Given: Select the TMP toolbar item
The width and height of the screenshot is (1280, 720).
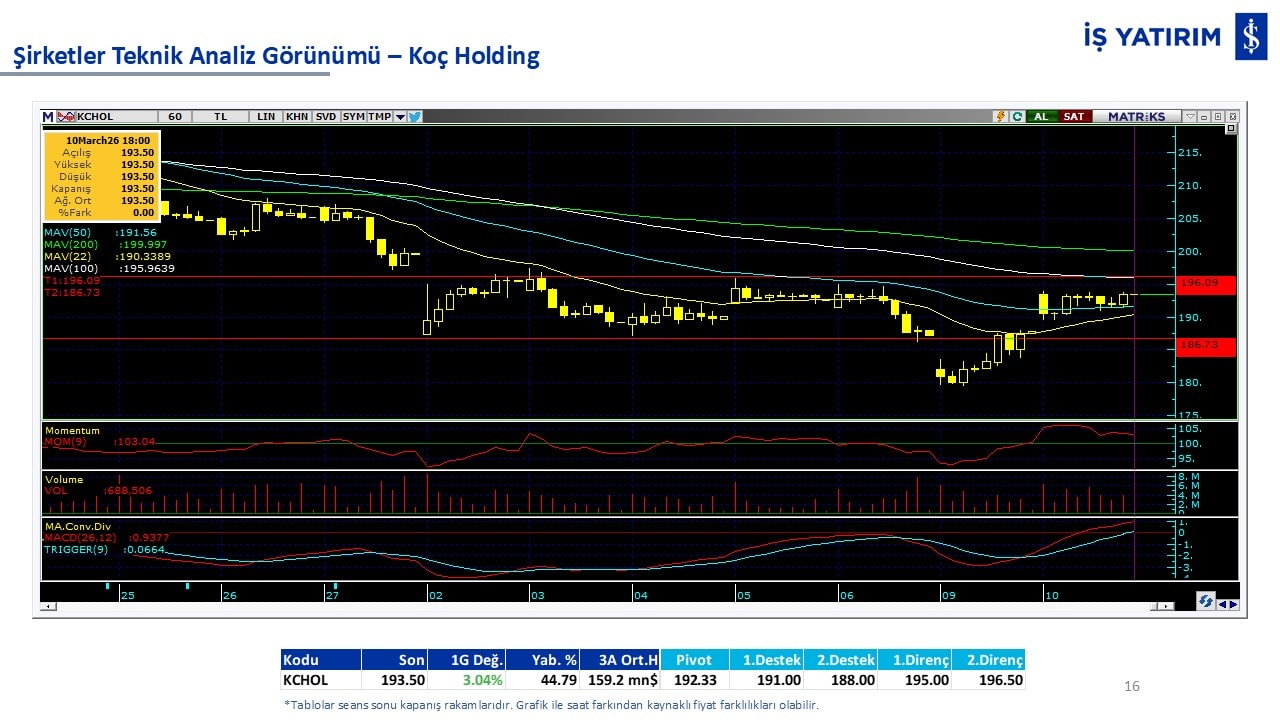Looking at the screenshot, I should (379, 116).
